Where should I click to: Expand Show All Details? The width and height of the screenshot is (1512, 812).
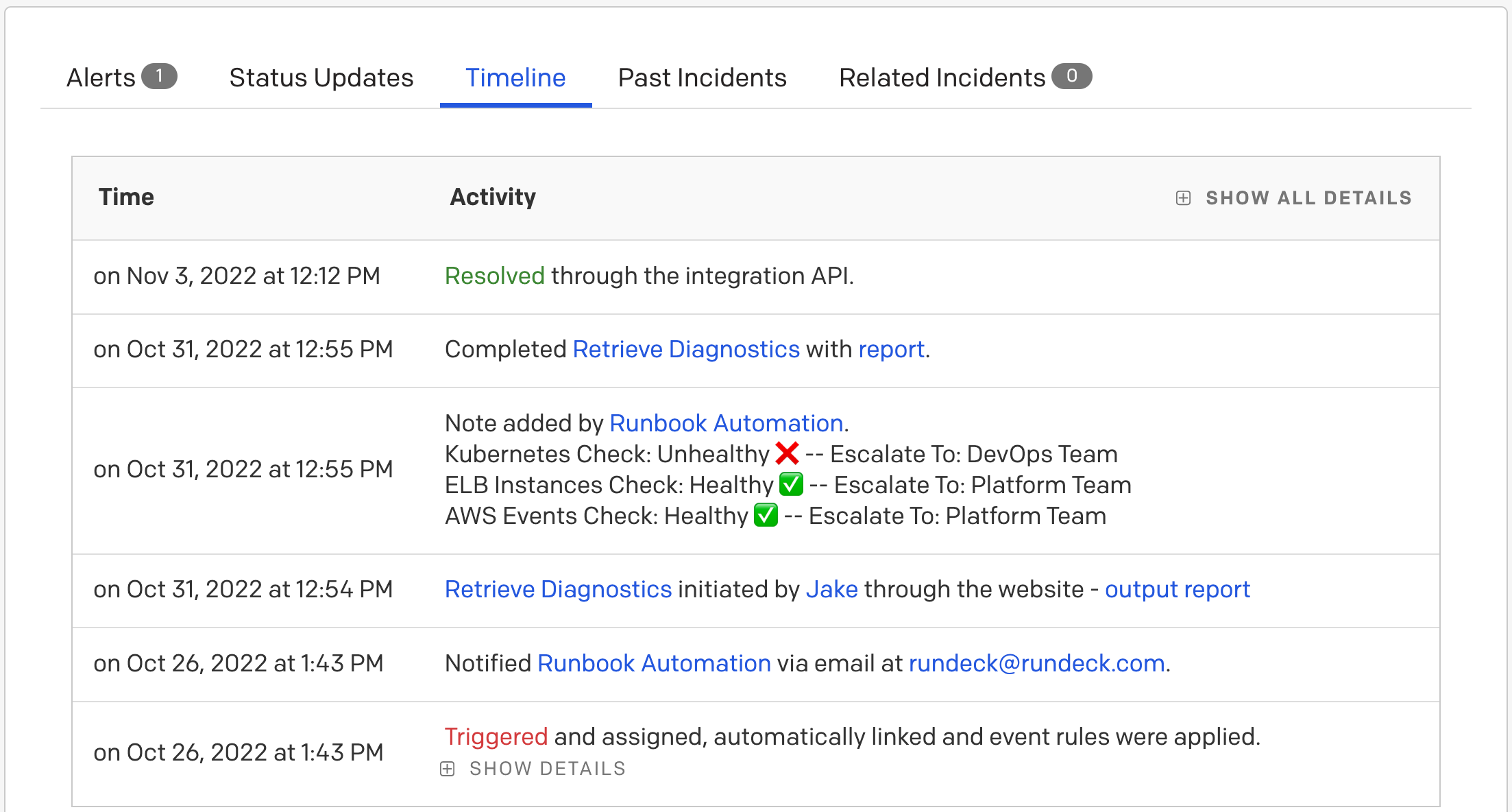click(1308, 198)
